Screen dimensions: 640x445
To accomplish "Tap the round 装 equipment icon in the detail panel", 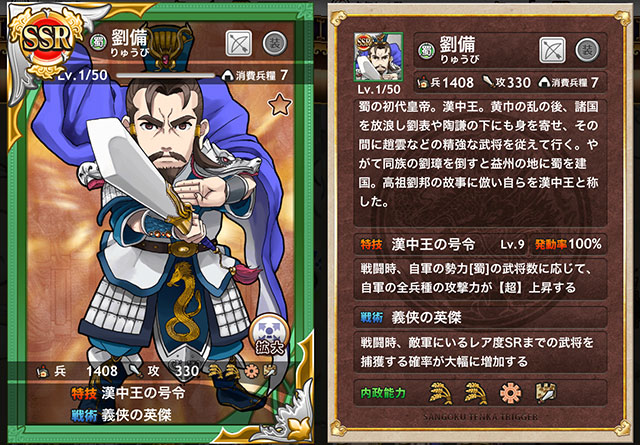I will 587,50.
